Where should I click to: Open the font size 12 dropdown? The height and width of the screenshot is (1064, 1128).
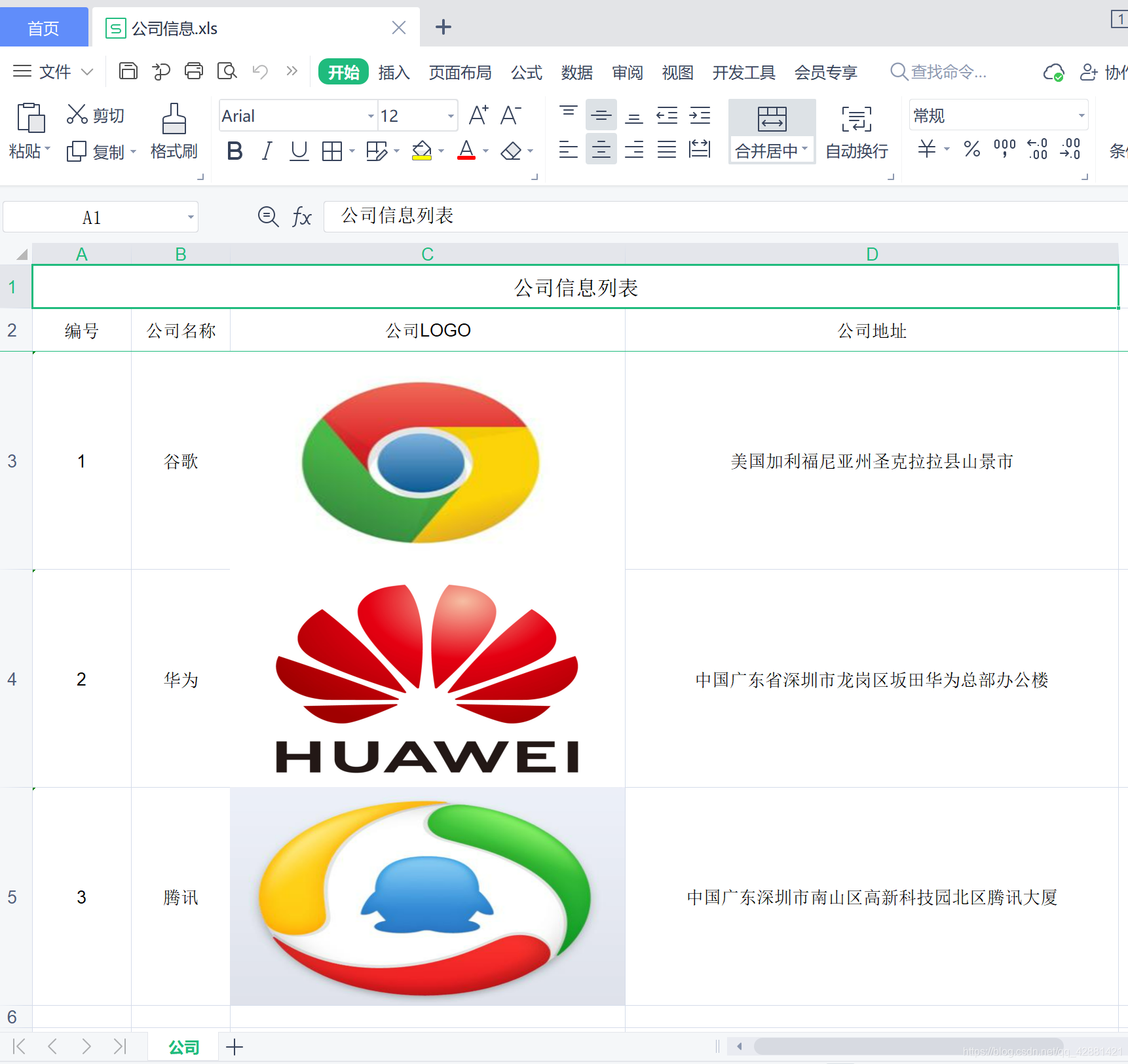(x=451, y=116)
